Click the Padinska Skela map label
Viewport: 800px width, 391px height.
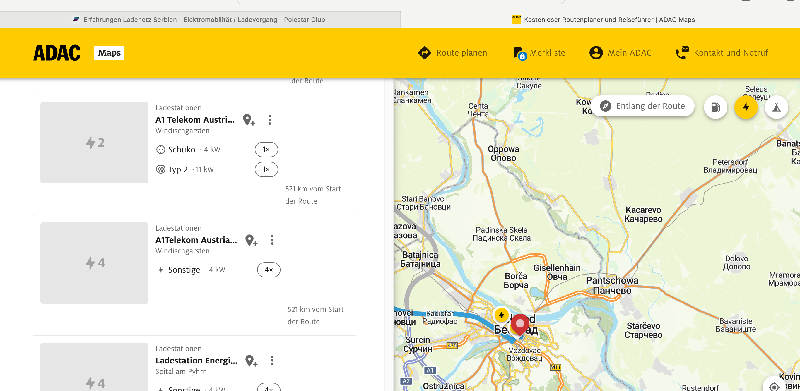coord(502,234)
